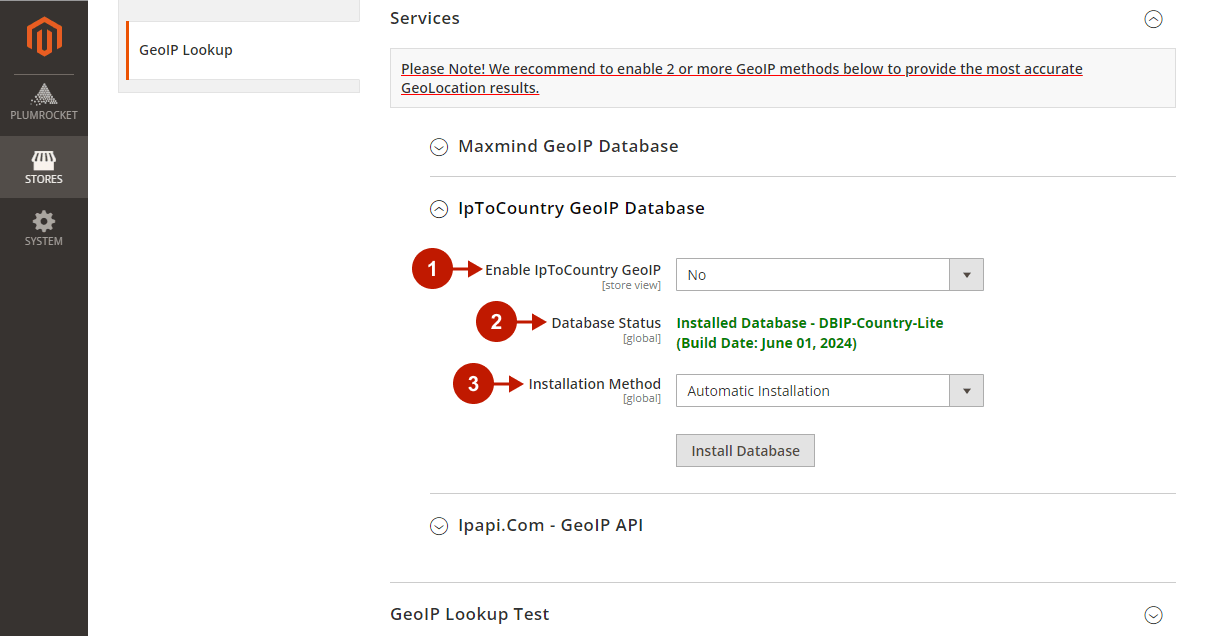Click red step marker number 3

(x=474, y=384)
